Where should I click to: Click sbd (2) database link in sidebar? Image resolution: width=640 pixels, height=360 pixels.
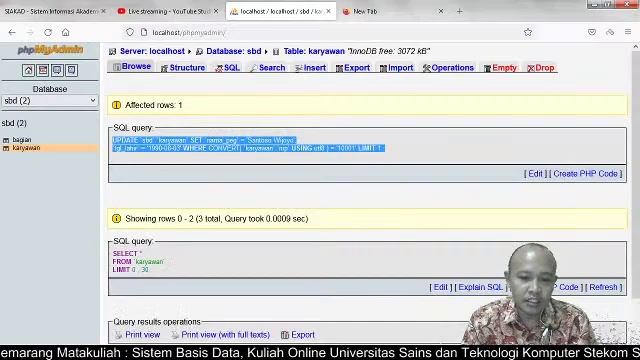14,123
